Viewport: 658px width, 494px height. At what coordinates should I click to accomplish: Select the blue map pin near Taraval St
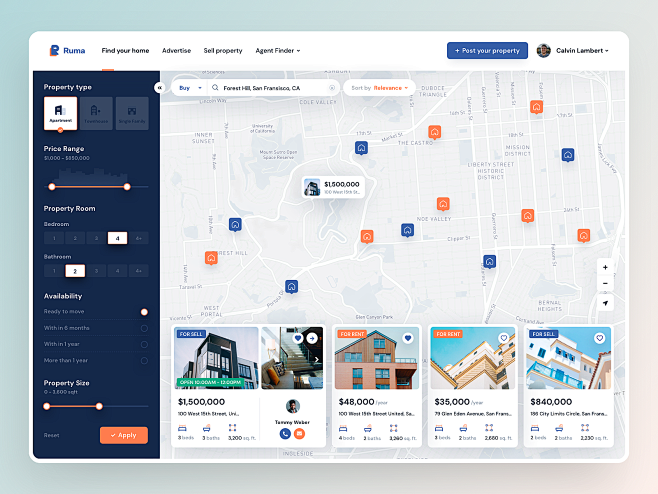pos(292,287)
